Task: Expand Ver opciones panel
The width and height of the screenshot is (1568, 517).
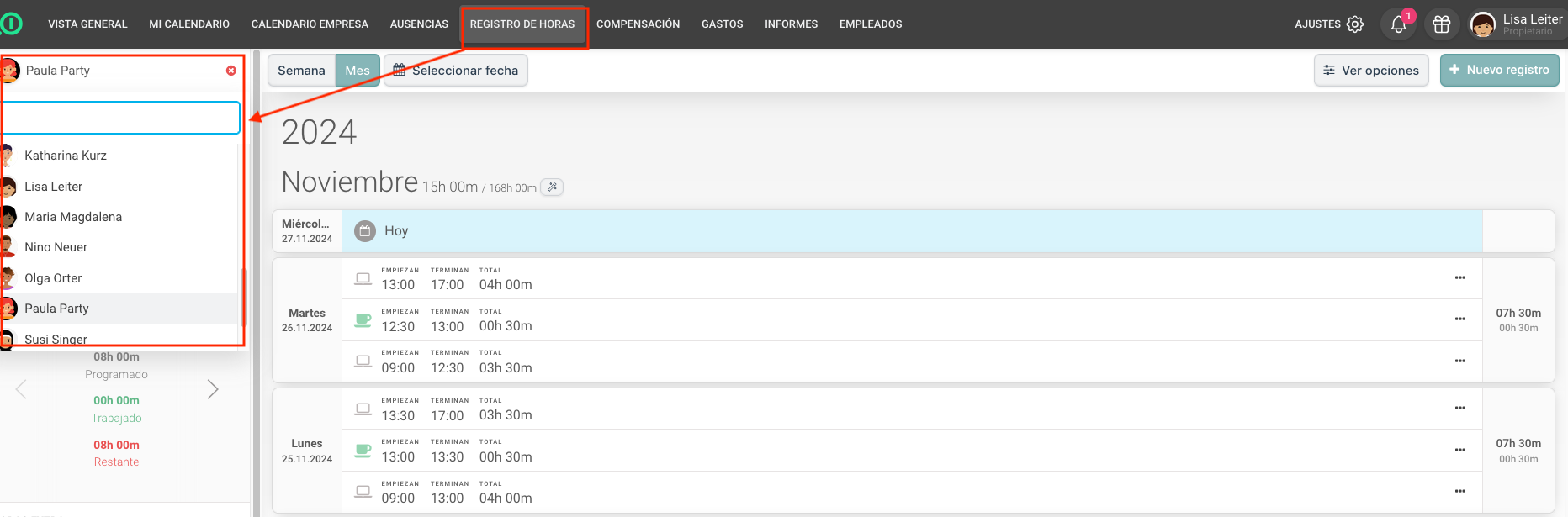Action: coord(1371,71)
